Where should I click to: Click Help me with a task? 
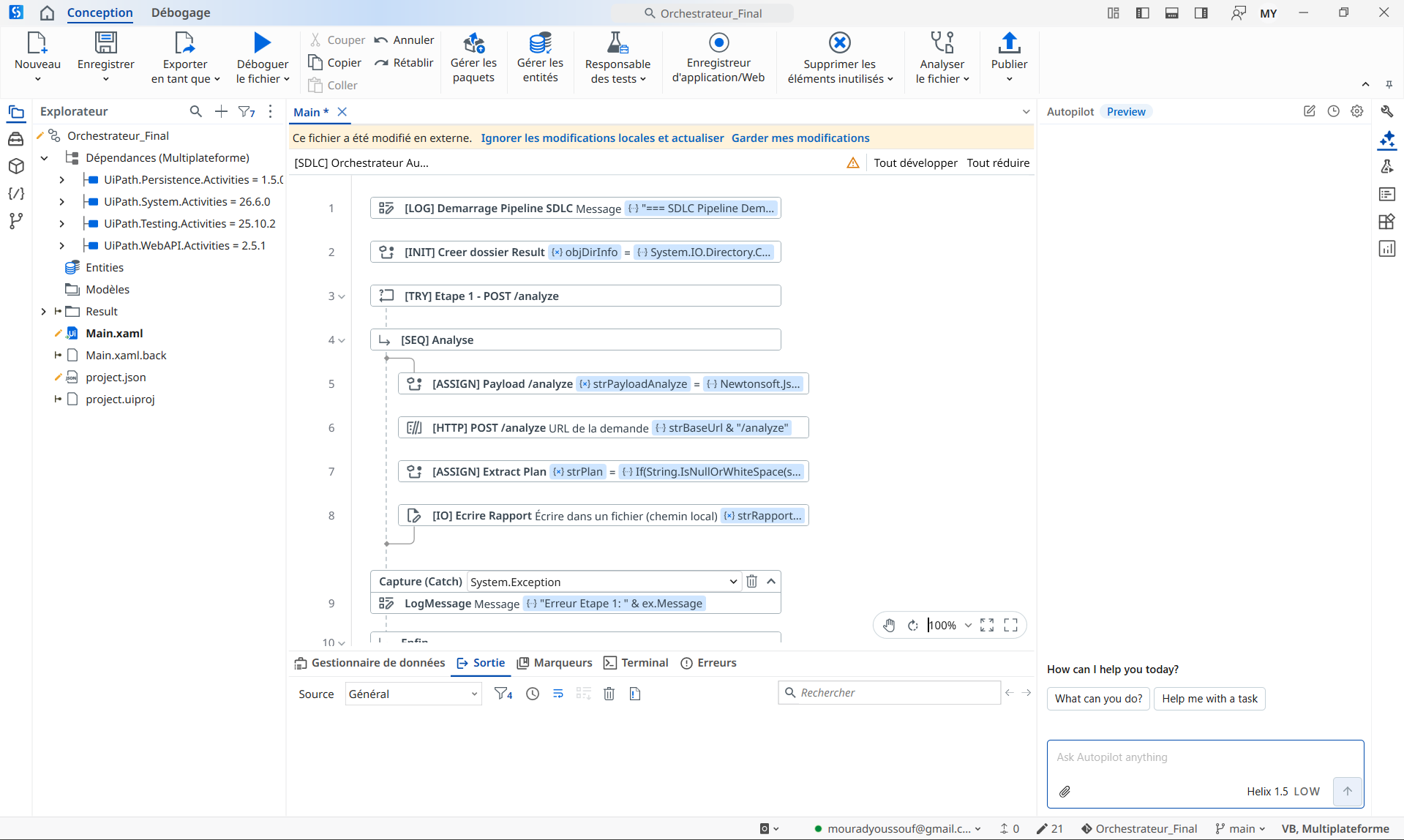(1209, 699)
